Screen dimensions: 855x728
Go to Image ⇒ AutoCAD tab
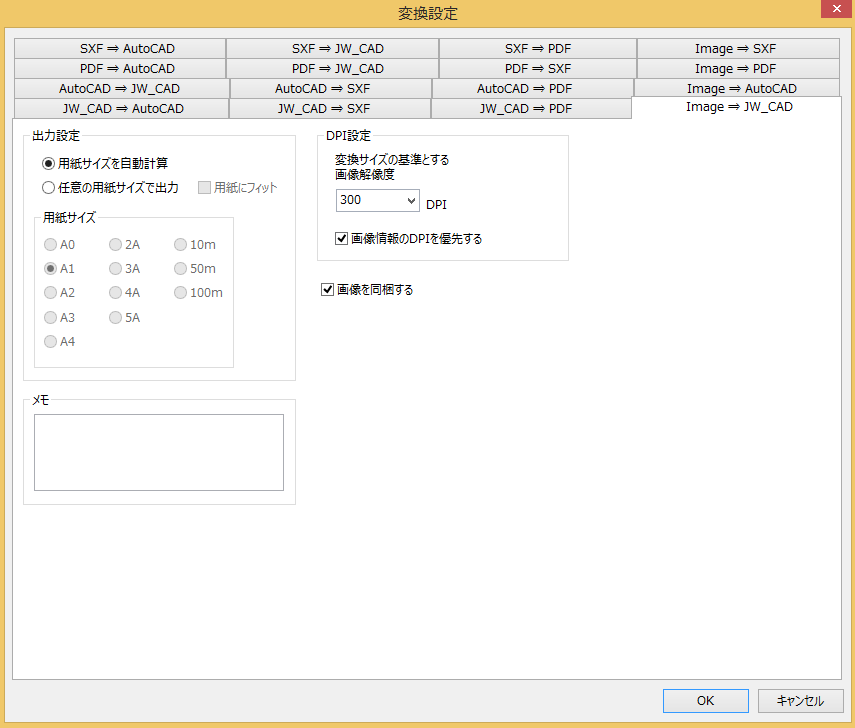click(737, 88)
